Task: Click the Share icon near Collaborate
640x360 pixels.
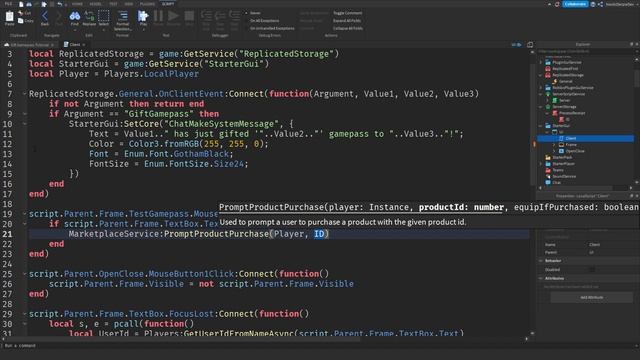Action: click(x=600, y=4)
